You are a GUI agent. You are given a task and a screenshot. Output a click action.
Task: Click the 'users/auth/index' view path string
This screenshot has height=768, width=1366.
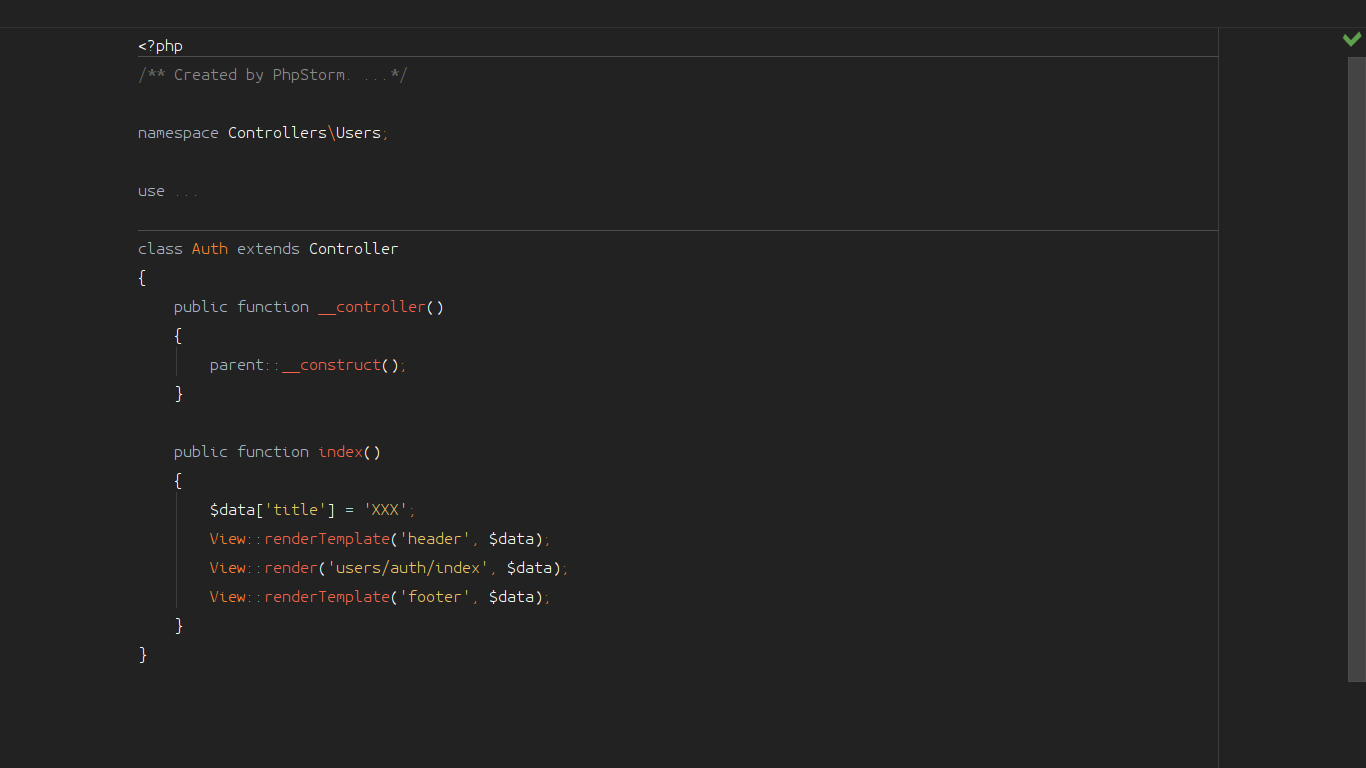pyautogui.click(x=407, y=568)
